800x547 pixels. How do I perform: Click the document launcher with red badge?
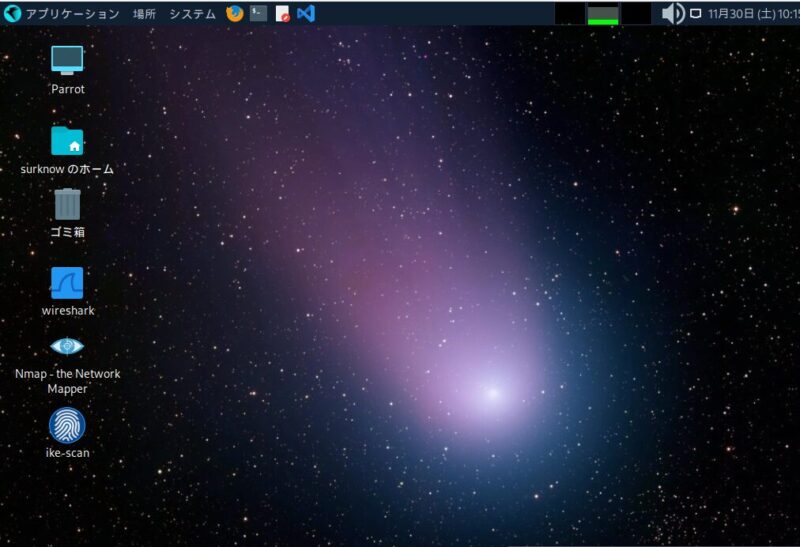point(283,13)
